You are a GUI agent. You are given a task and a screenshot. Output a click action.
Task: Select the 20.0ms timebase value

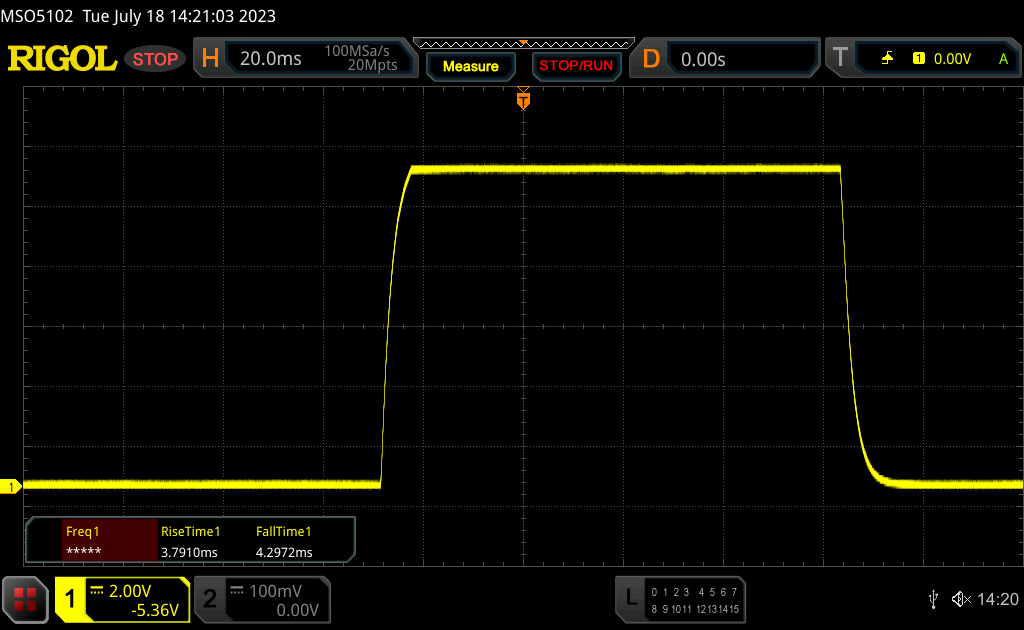(x=270, y=59)
